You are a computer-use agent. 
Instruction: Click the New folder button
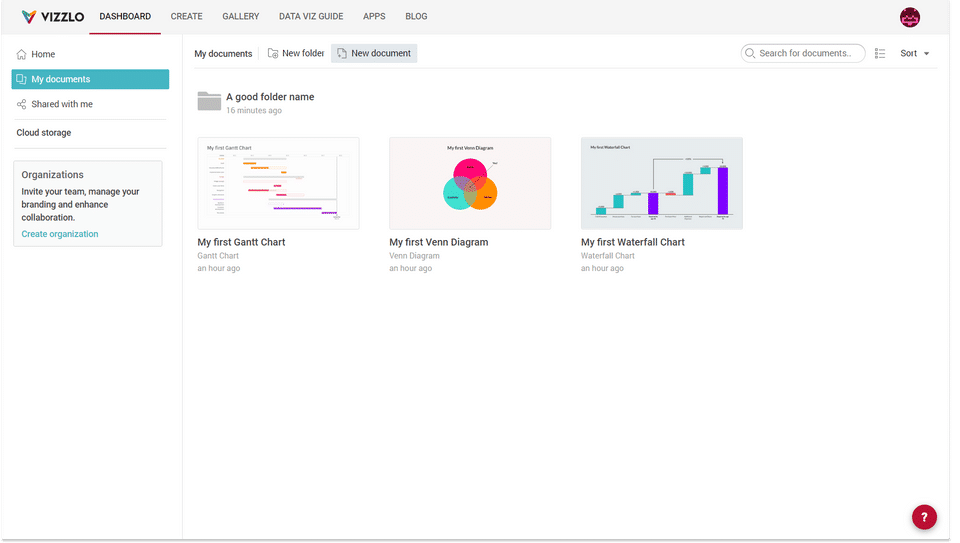click(296, 53)
